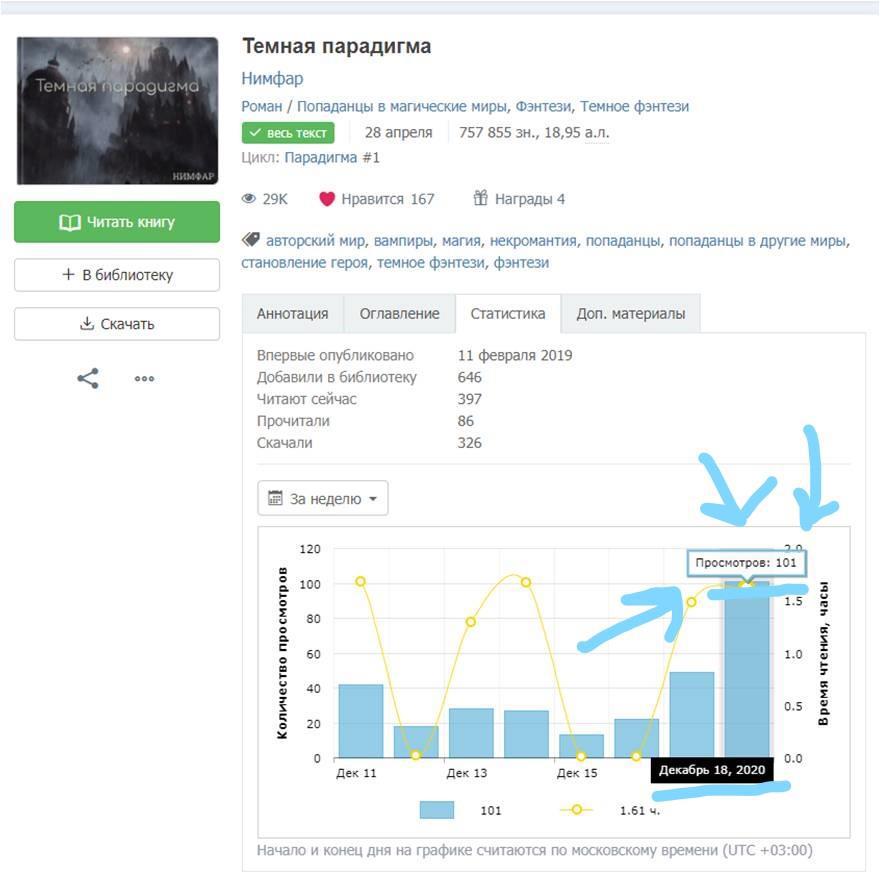Open the author link Нимфар
The image size is (880, 880).
pos(272,78)
